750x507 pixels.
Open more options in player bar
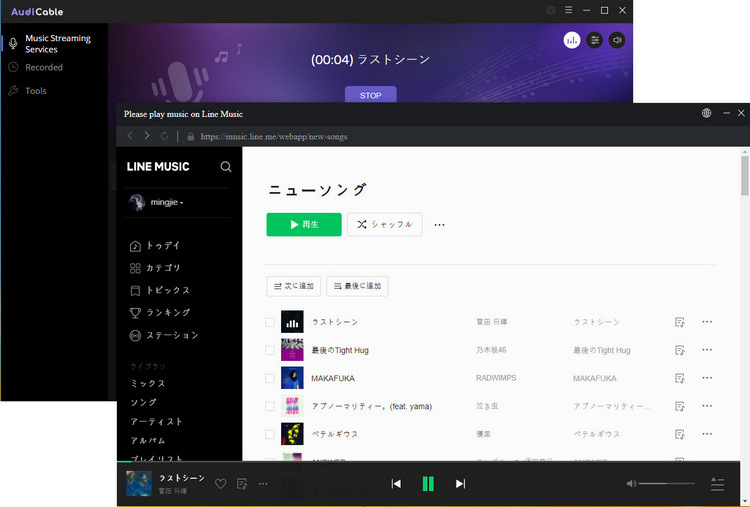click(x=263, y=484)
